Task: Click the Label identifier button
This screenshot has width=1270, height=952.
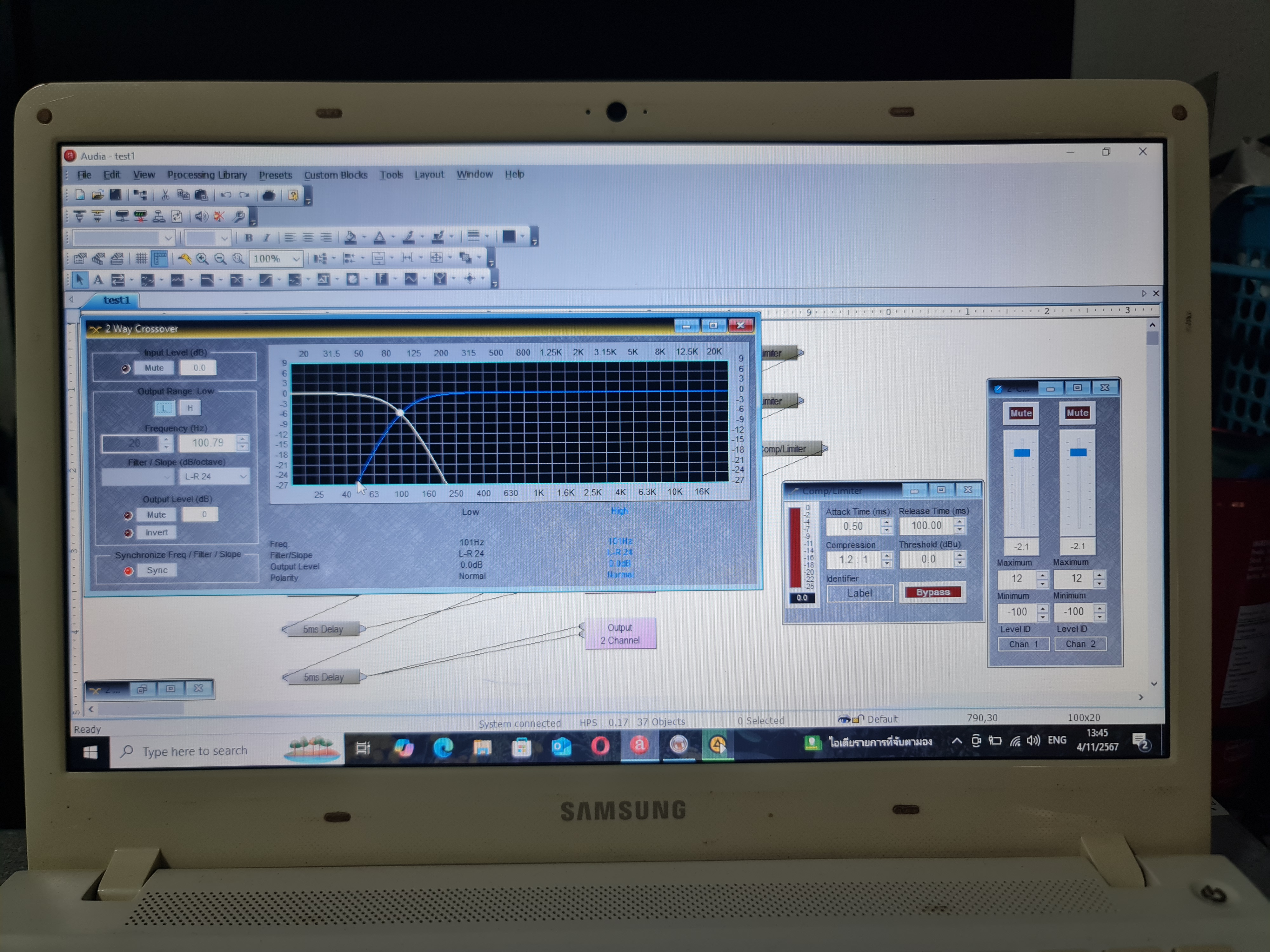Action: (859, 593)
